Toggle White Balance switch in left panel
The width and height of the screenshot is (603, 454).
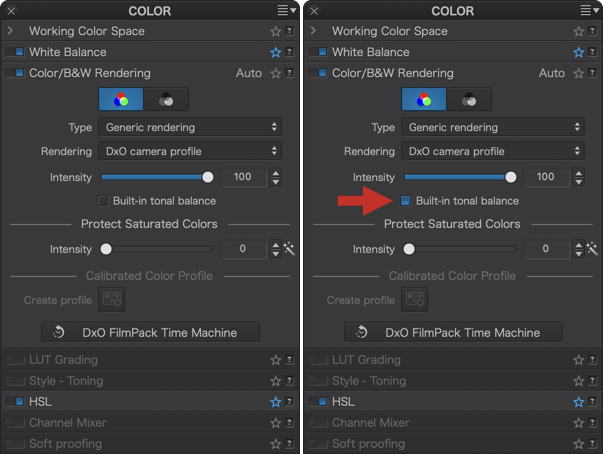pos(15,52)
